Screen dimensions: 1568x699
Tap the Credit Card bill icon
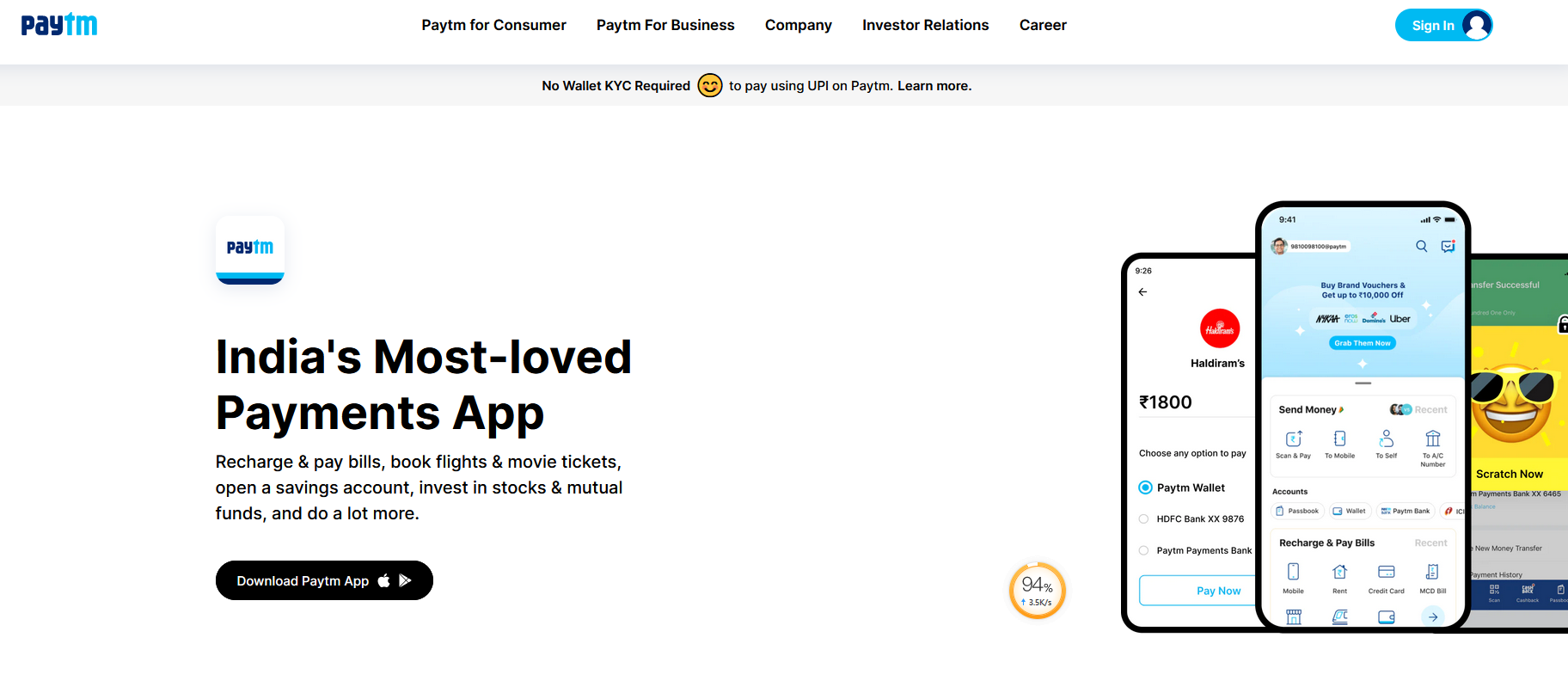point(1387,572)
